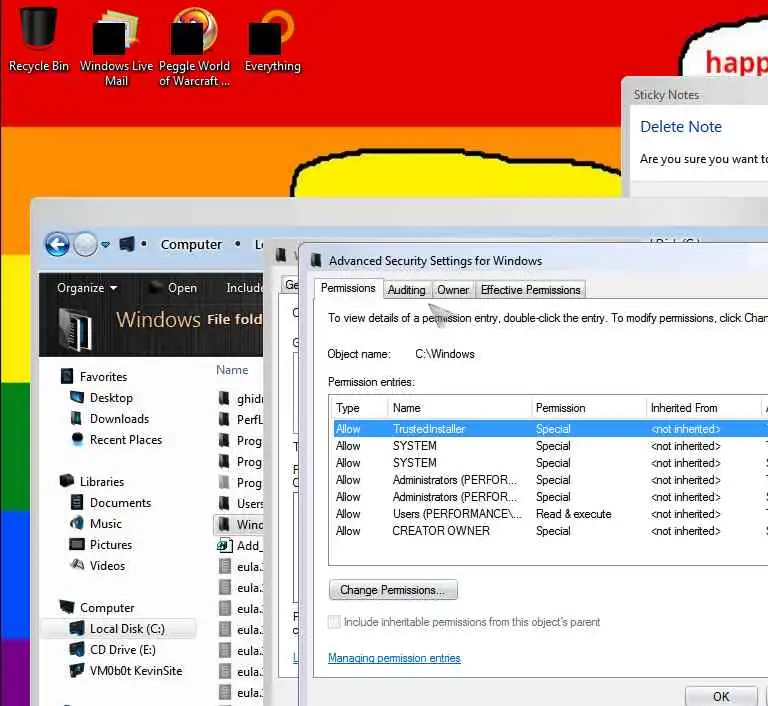
Task: Open the Music library
Action: [106, 524]
